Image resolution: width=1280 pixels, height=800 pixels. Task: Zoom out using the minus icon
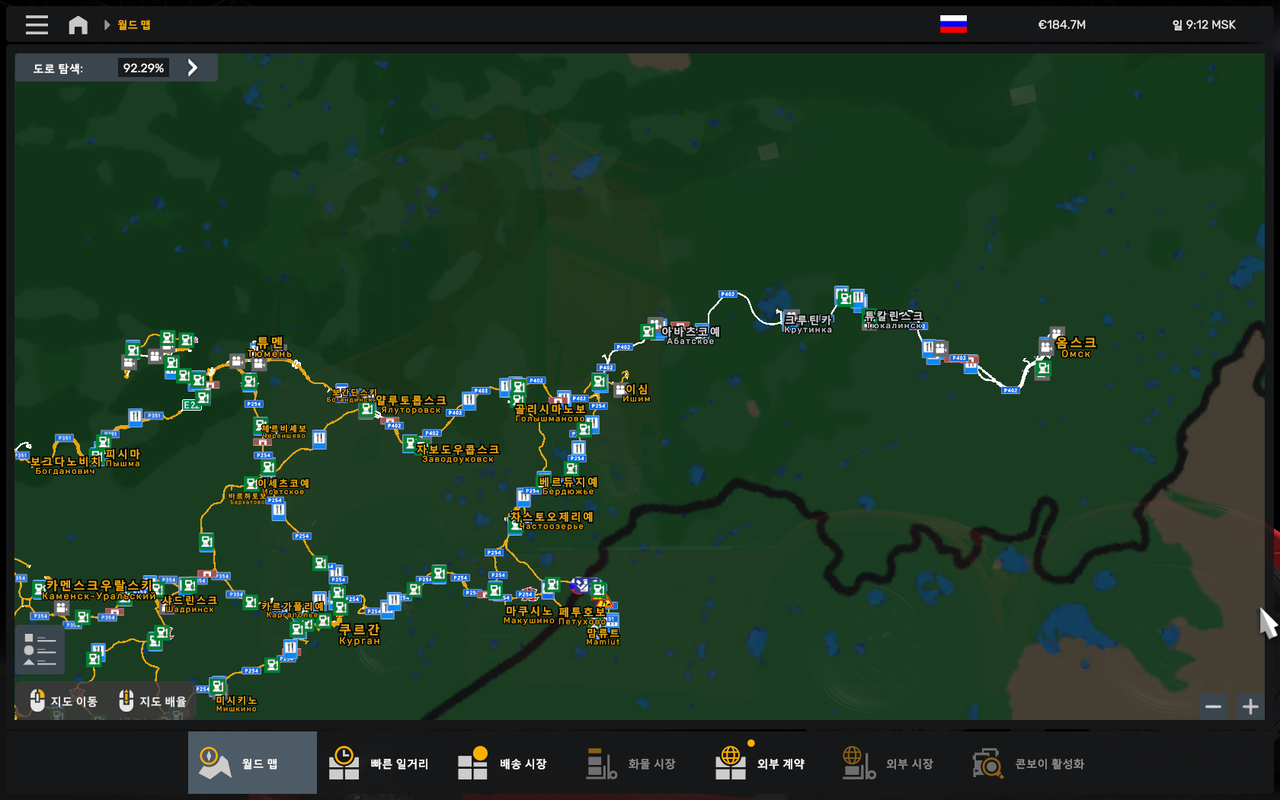pos(1214,705)
